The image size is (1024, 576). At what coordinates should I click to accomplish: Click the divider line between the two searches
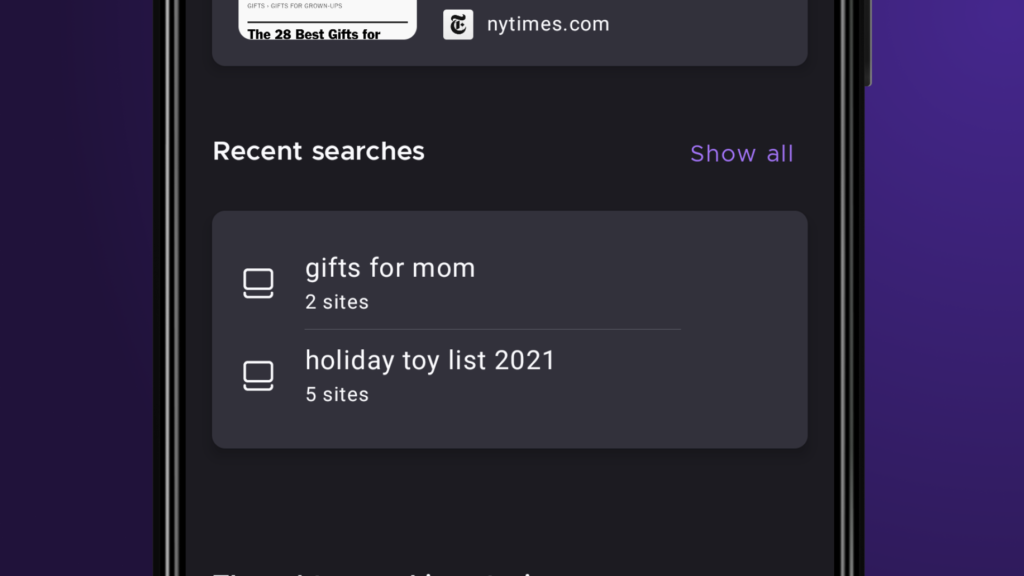pos(492,329)
